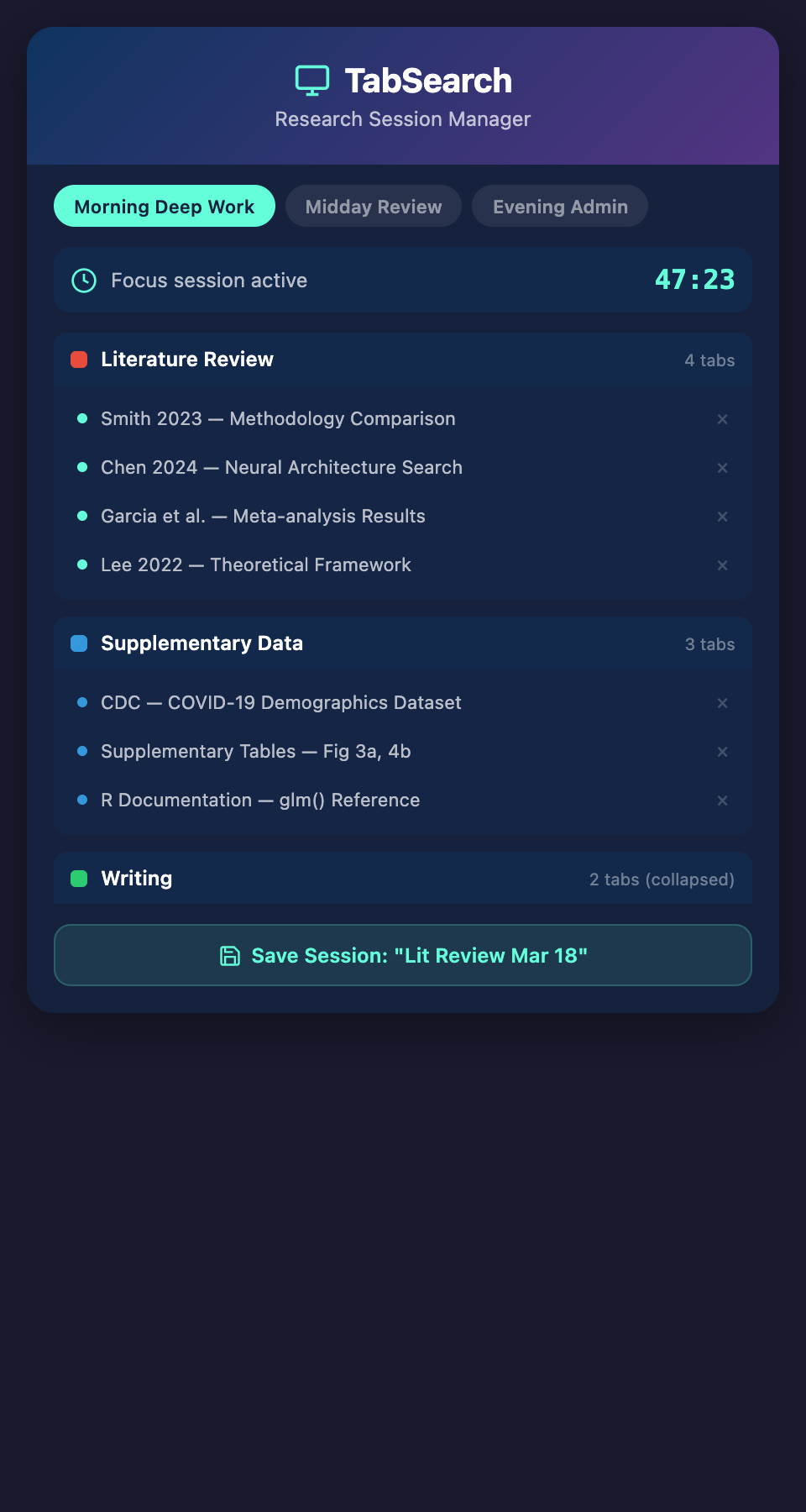Remove the Supplementary Tables Fig 3a tab
The width and height of the screenshot is (806, 1512).
722,752
